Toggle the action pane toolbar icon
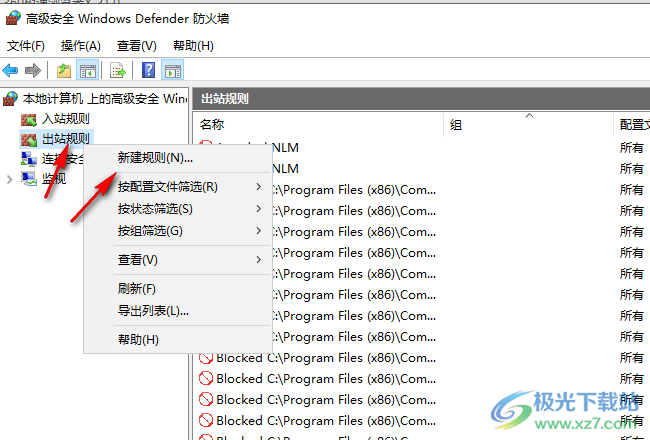 click(173, 70)
